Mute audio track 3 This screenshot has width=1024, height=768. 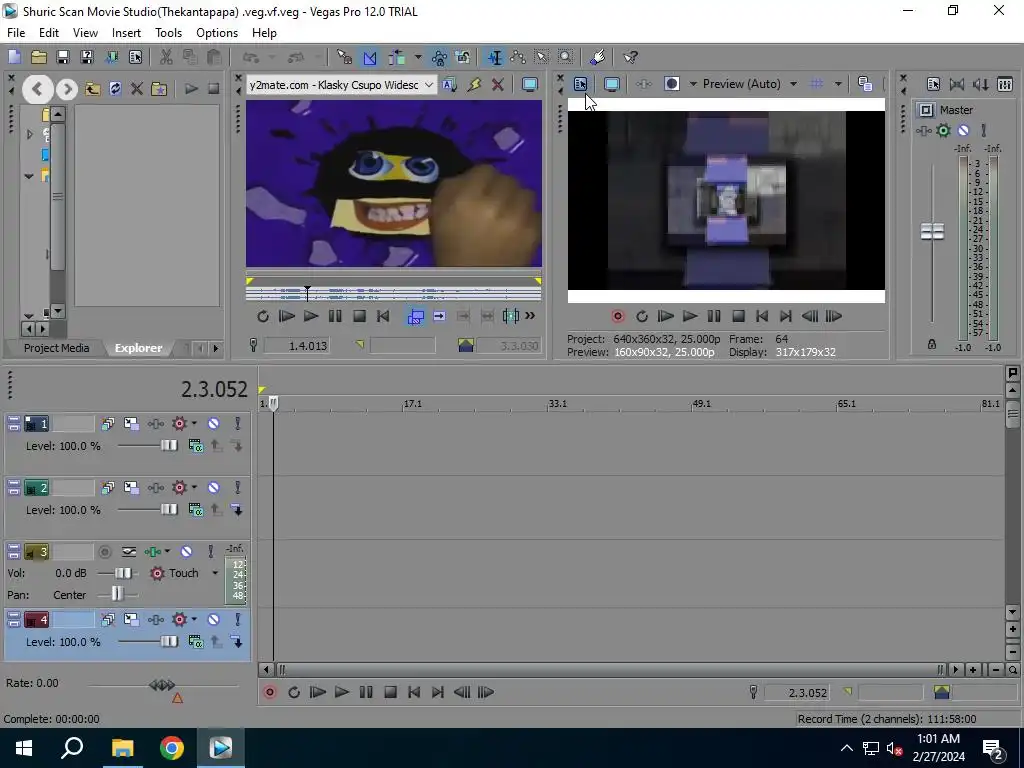pyautogui.click(x=186, y=552)
